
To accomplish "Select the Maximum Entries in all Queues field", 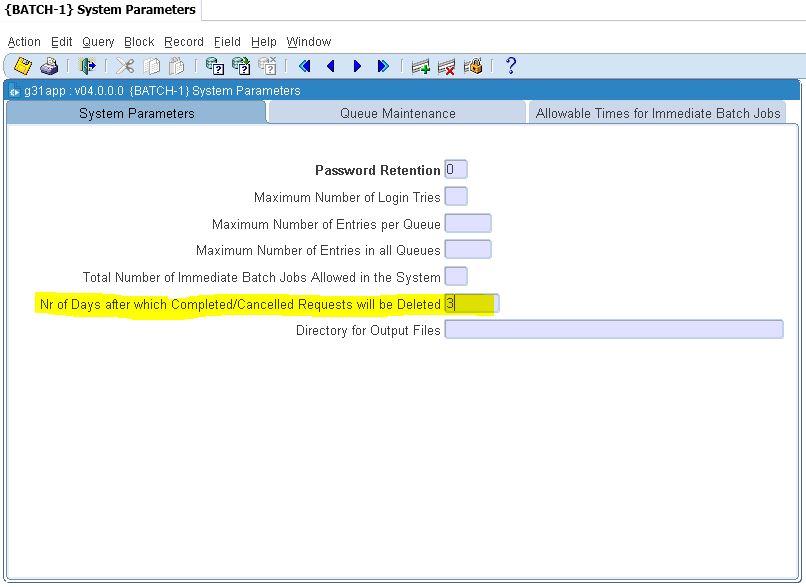I will point(468,250).
